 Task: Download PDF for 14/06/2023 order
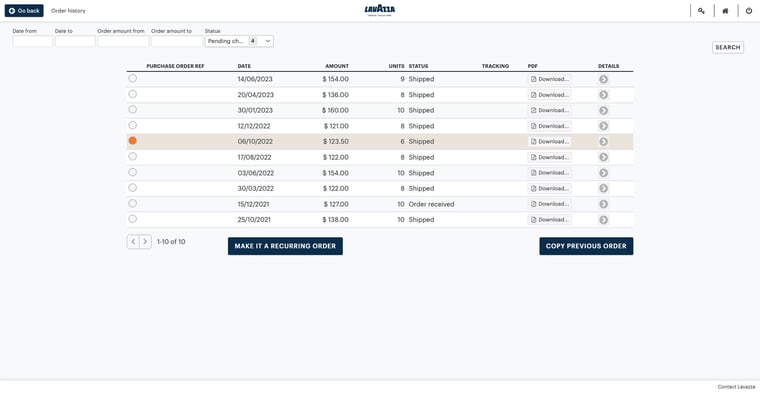tap(550, 79)
